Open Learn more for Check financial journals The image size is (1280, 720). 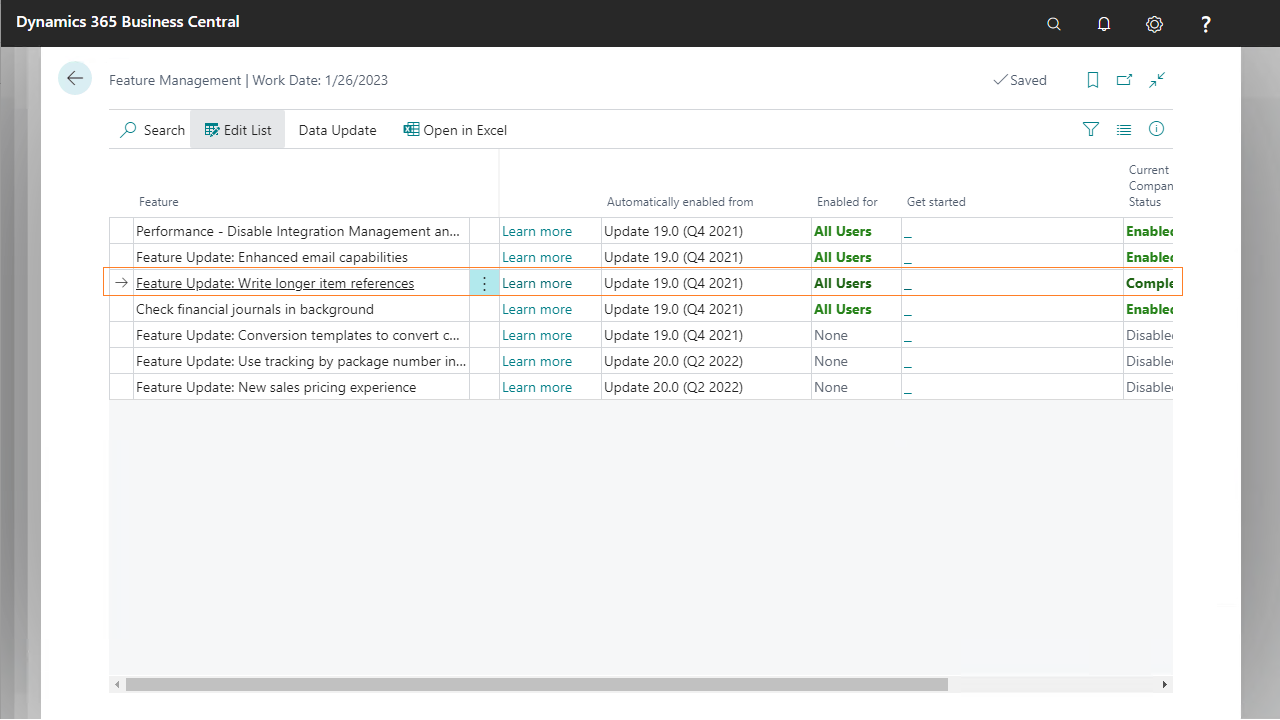[537, 309]
